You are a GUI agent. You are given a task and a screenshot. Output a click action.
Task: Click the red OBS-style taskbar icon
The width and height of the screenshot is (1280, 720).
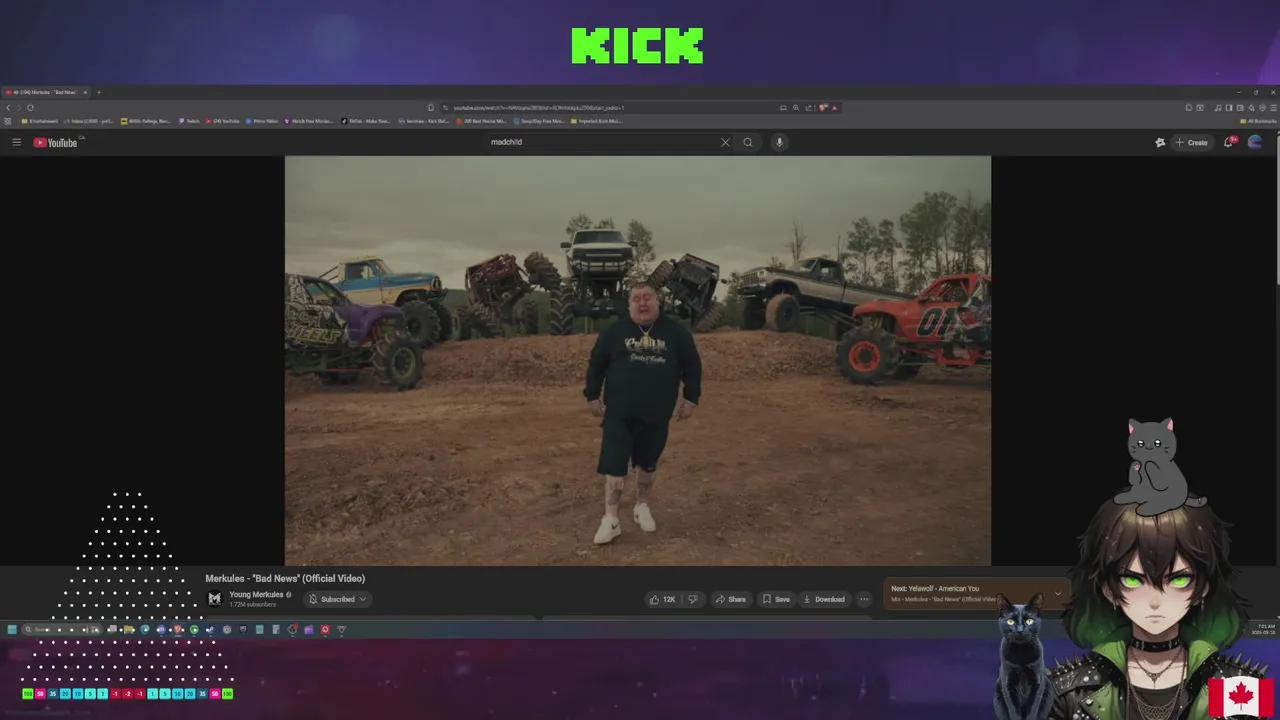[x=325, y=629]
